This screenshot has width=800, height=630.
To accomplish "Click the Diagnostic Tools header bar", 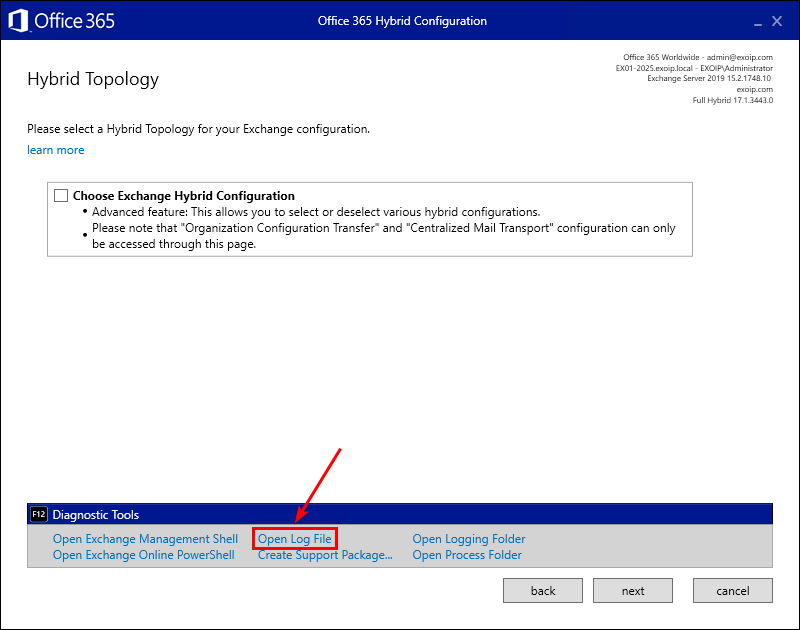I will click(400, 514).
